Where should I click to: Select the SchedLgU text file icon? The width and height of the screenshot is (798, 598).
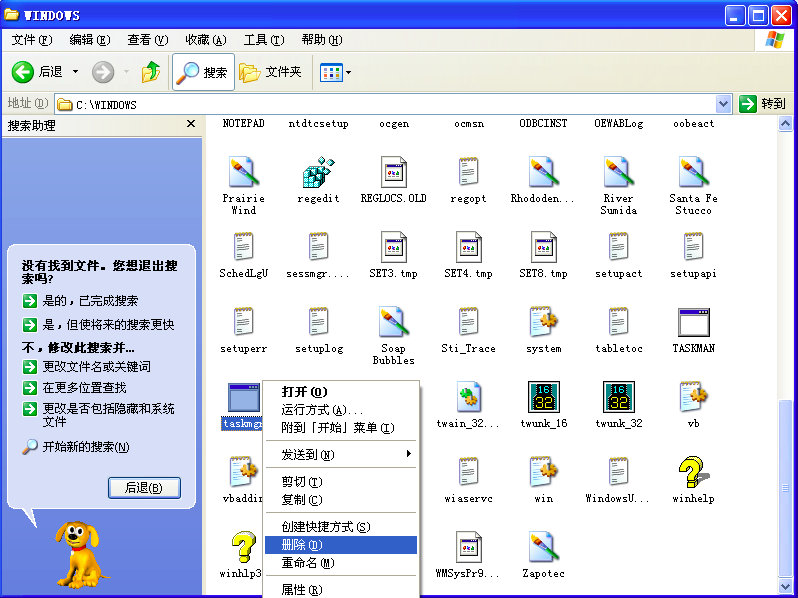click(x=243, y=246)
